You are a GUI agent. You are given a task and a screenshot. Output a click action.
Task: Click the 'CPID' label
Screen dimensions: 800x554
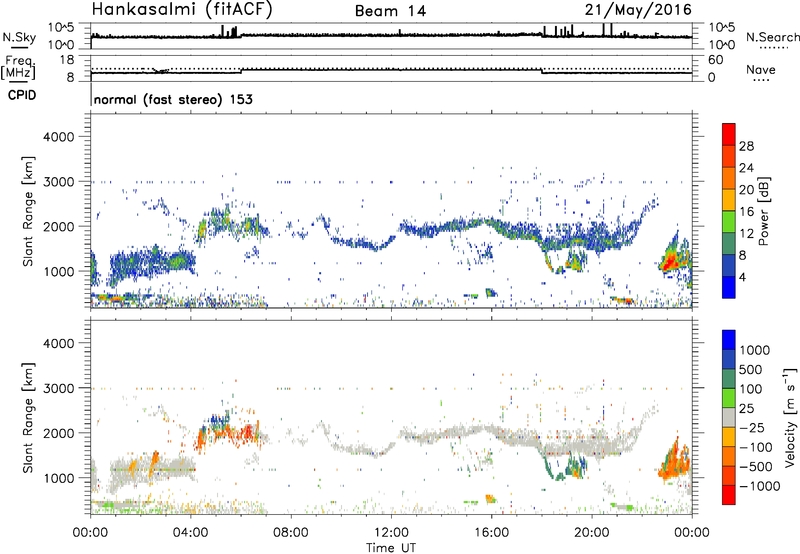tap(22, 95)
